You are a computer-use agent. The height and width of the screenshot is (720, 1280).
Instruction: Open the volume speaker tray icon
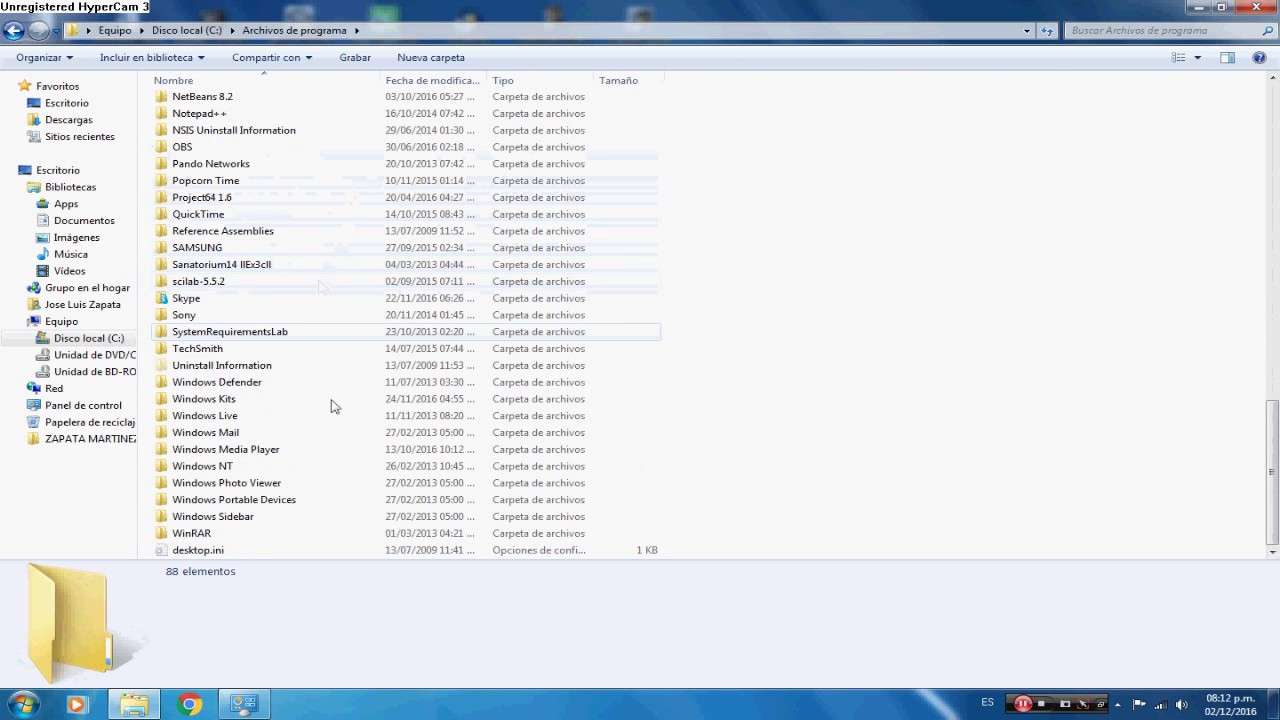[x=1181, y=704]
